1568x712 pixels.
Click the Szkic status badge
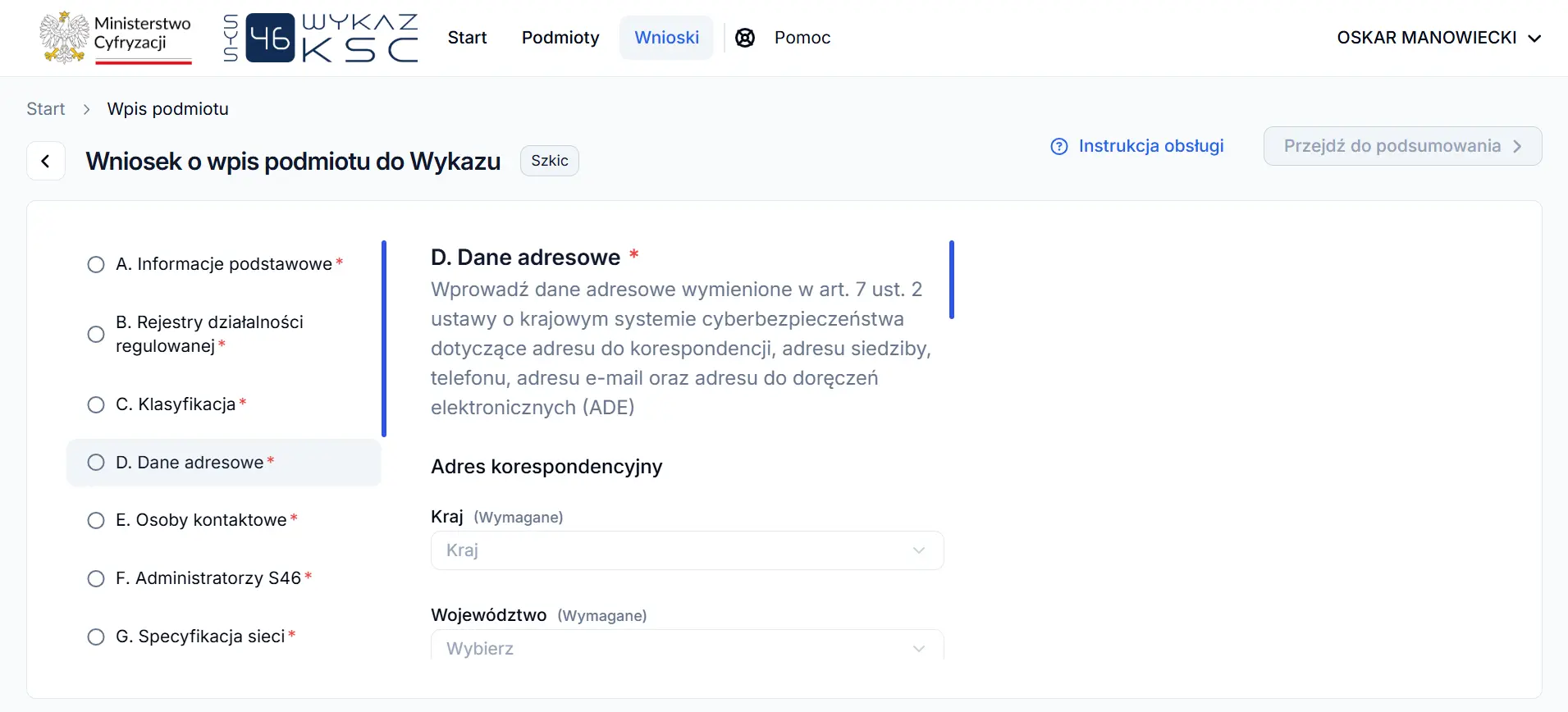point(550,161)
